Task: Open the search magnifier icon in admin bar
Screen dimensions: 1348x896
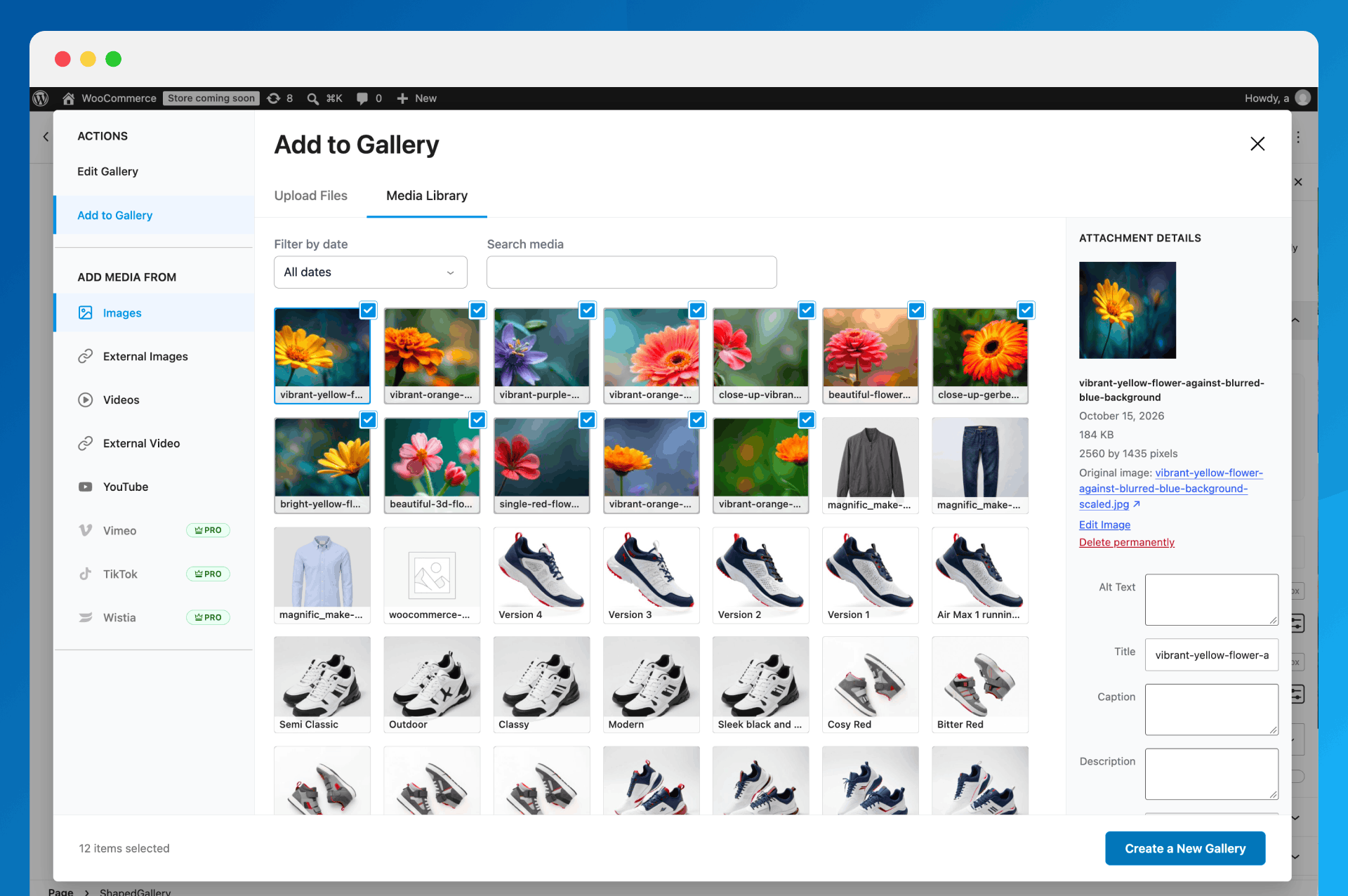Action: pos(313,98)
